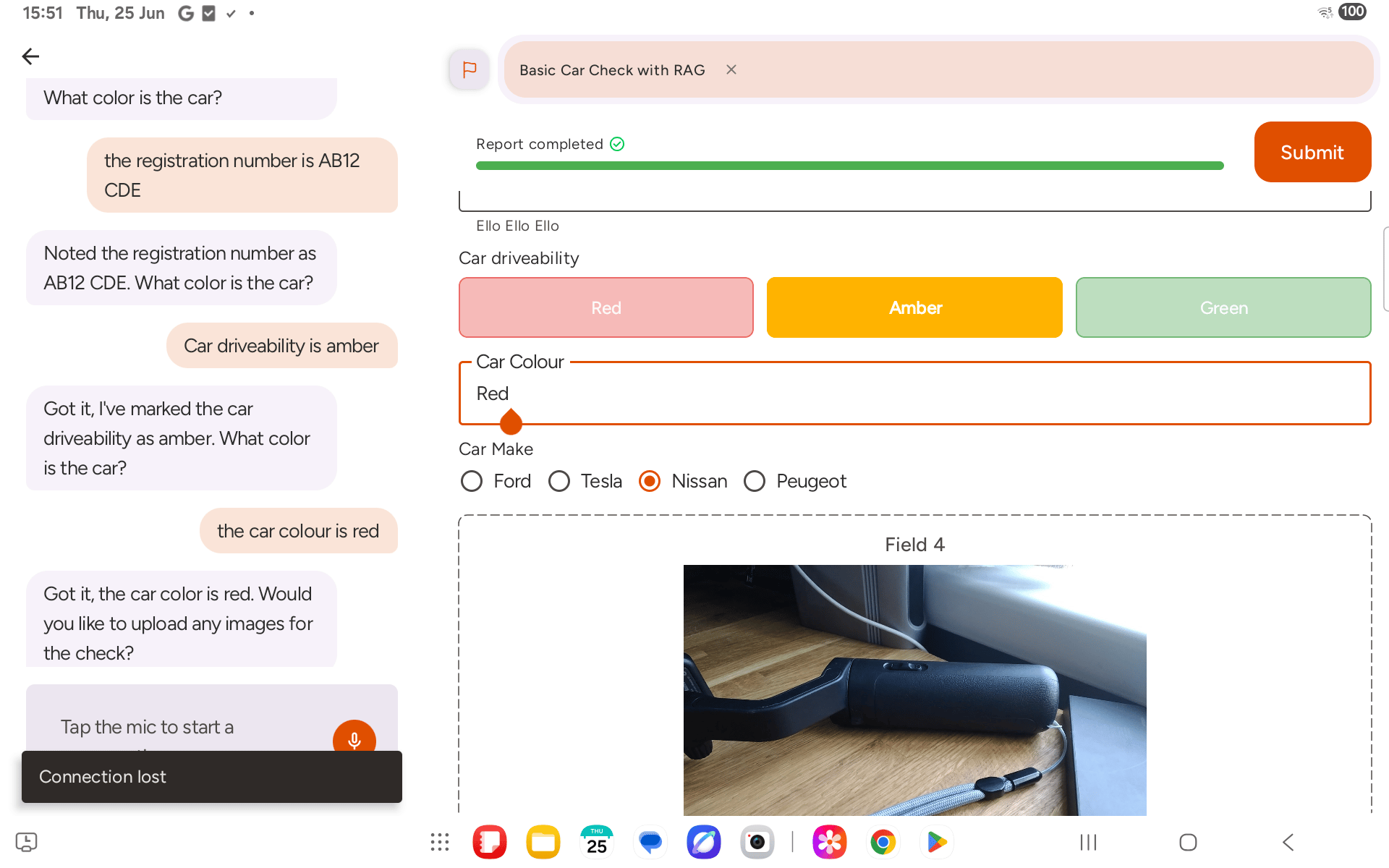Open the pink flower Gallery app

830,842
